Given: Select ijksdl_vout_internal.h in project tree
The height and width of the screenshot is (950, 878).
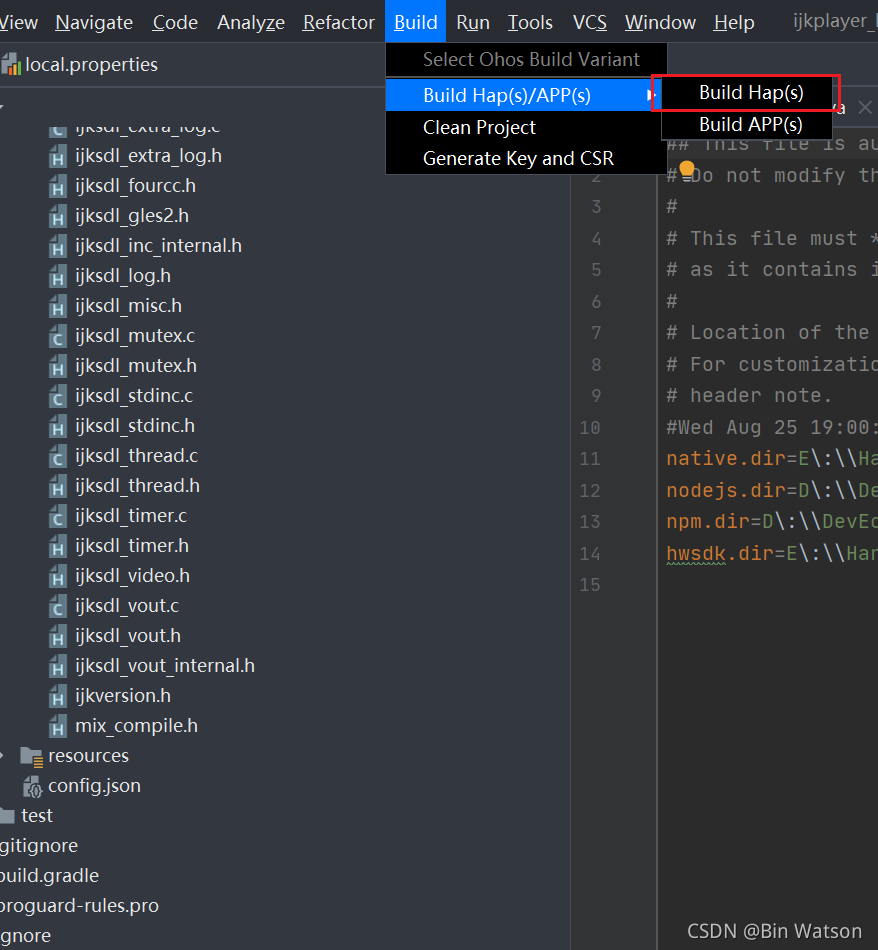Looking at the screenshot, I should (165, 665).
